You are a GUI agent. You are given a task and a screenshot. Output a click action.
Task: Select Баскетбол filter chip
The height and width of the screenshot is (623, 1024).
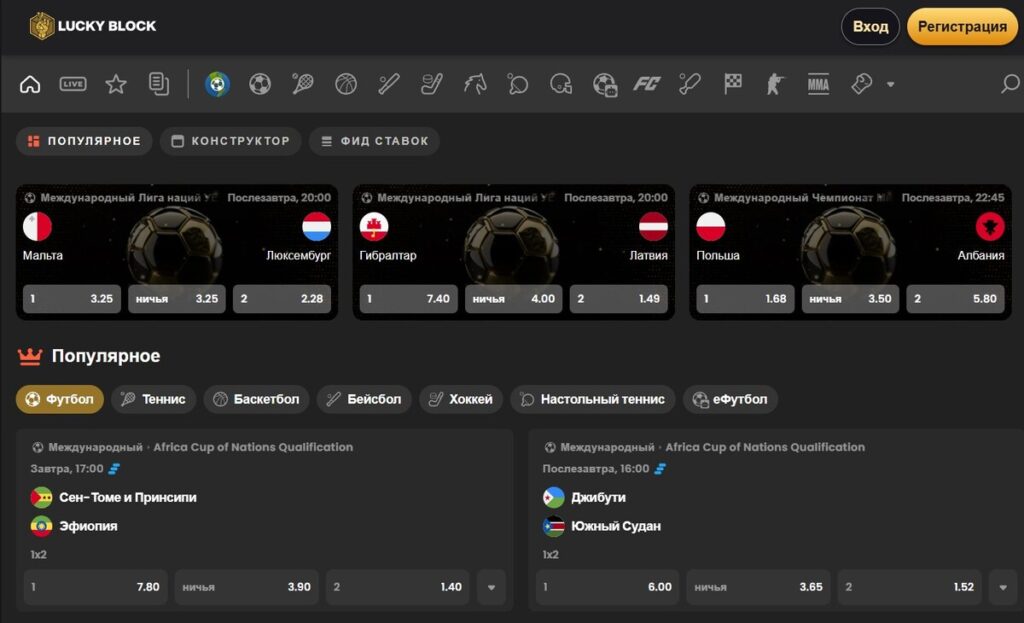(256, 399)
